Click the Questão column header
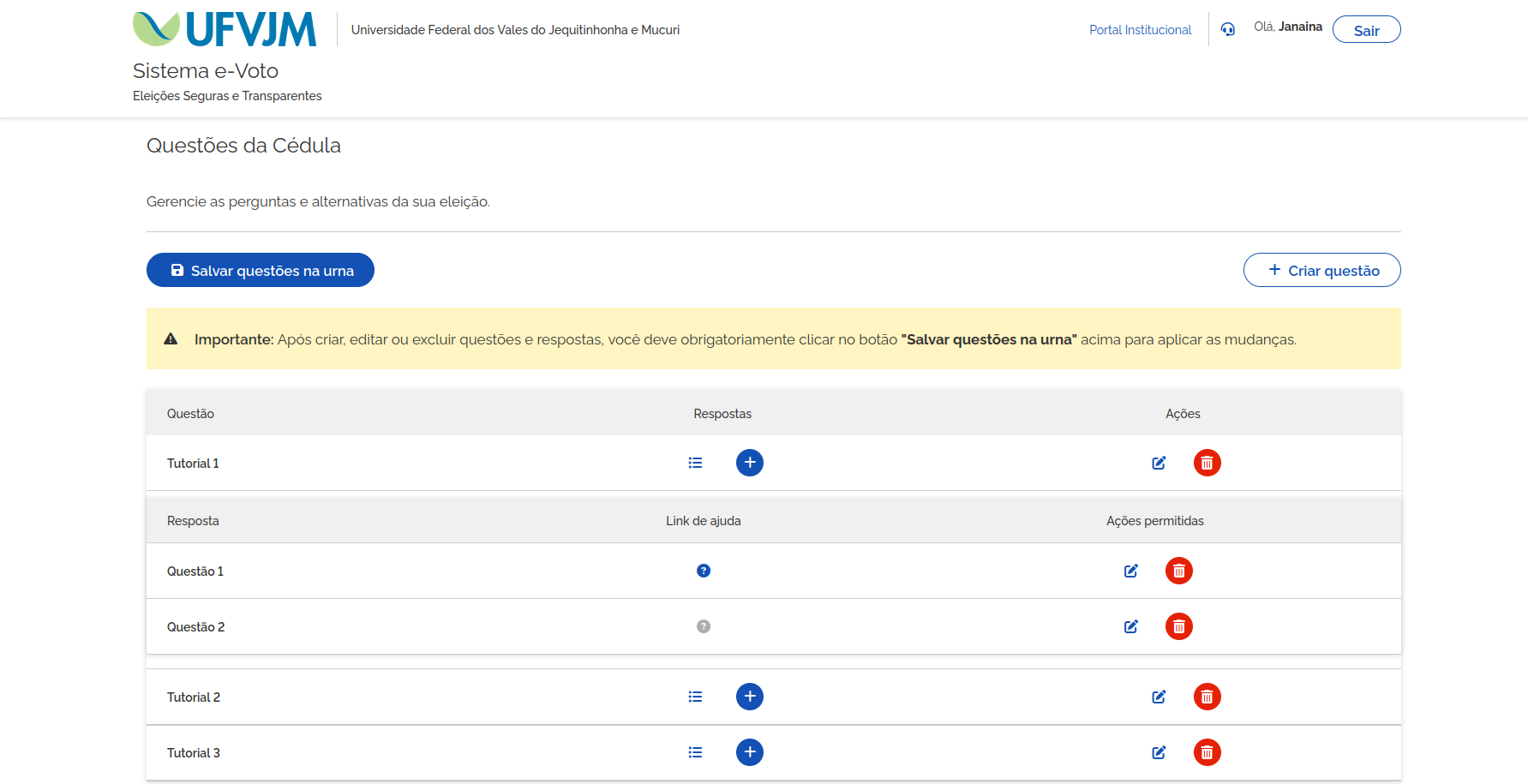1528x784 pixels. (190, 414)
